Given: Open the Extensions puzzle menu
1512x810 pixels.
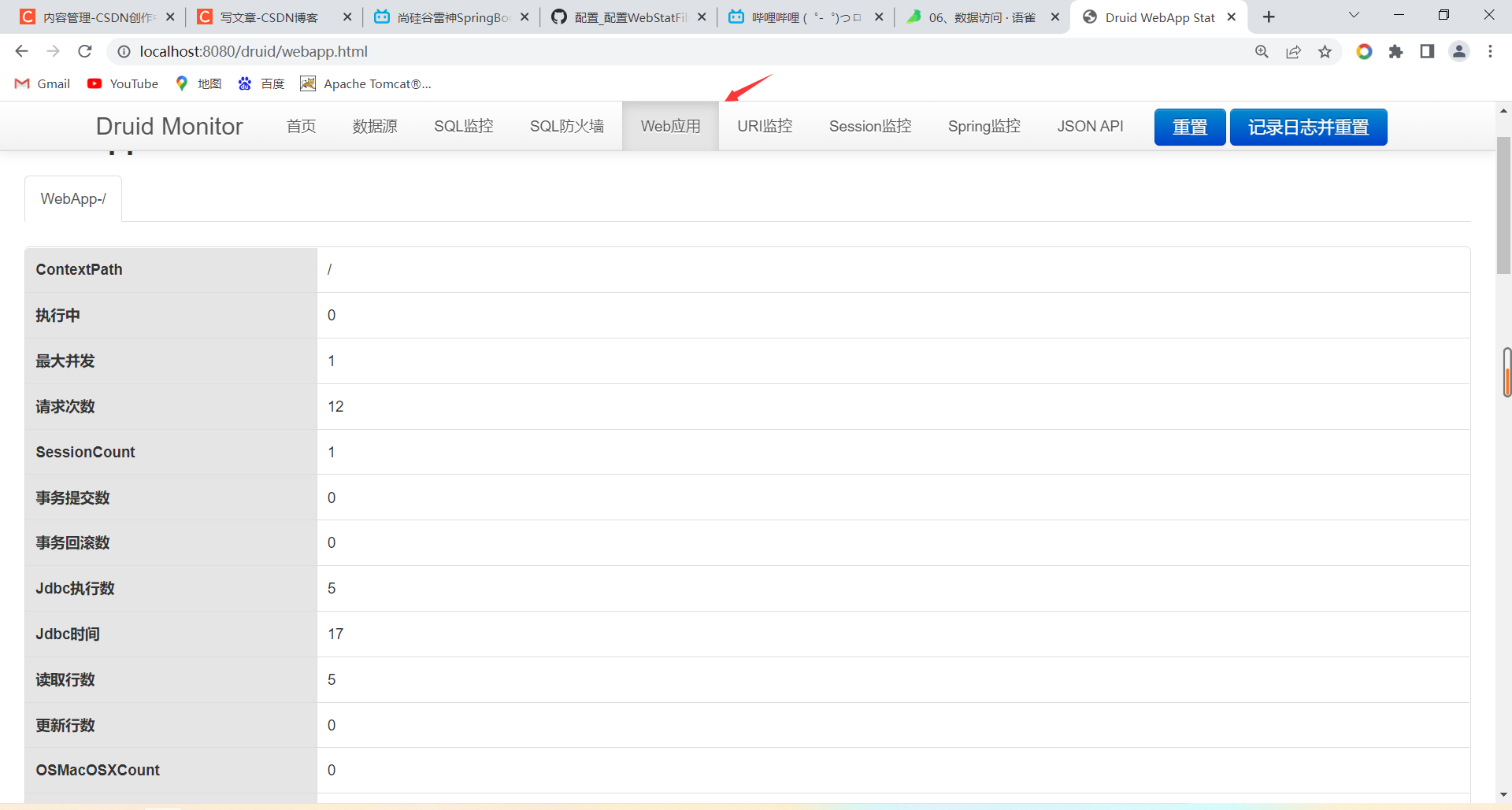Looking at the screenshot, I should [1395, 51].
